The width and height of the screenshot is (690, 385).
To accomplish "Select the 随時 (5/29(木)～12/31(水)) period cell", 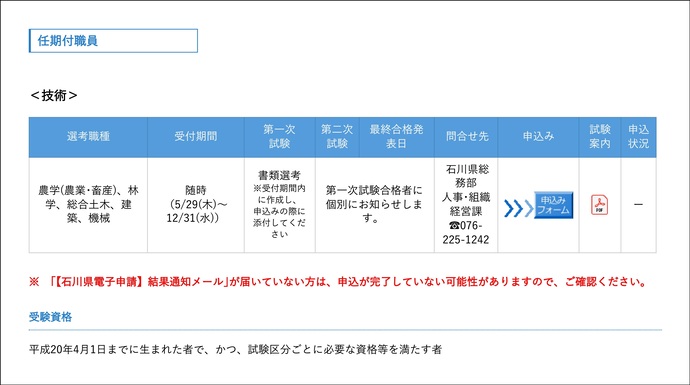I will pyautogui.click(x=196, y=204).
